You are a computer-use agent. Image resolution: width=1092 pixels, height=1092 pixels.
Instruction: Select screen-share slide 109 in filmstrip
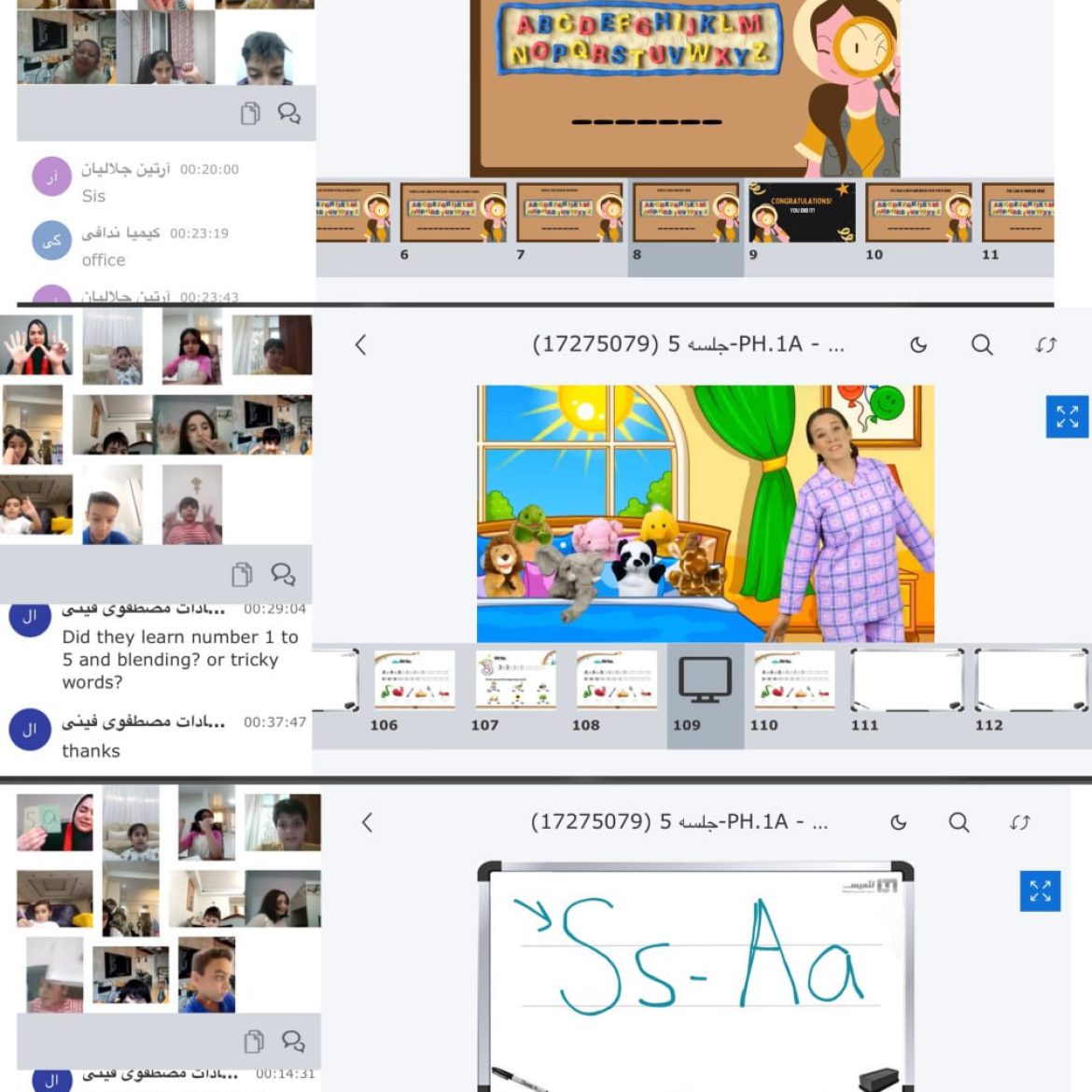(705, 680)
